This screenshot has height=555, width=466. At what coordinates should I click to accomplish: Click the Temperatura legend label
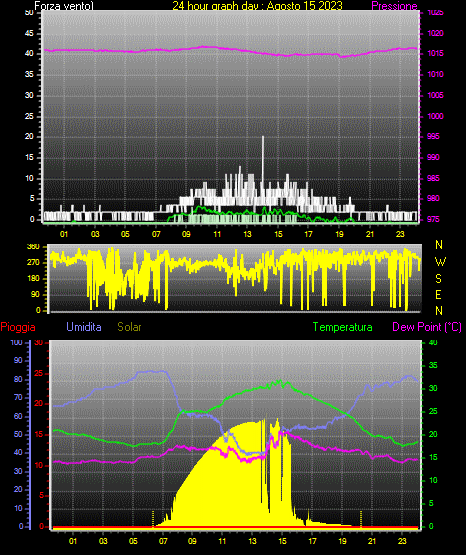(343, 327)
